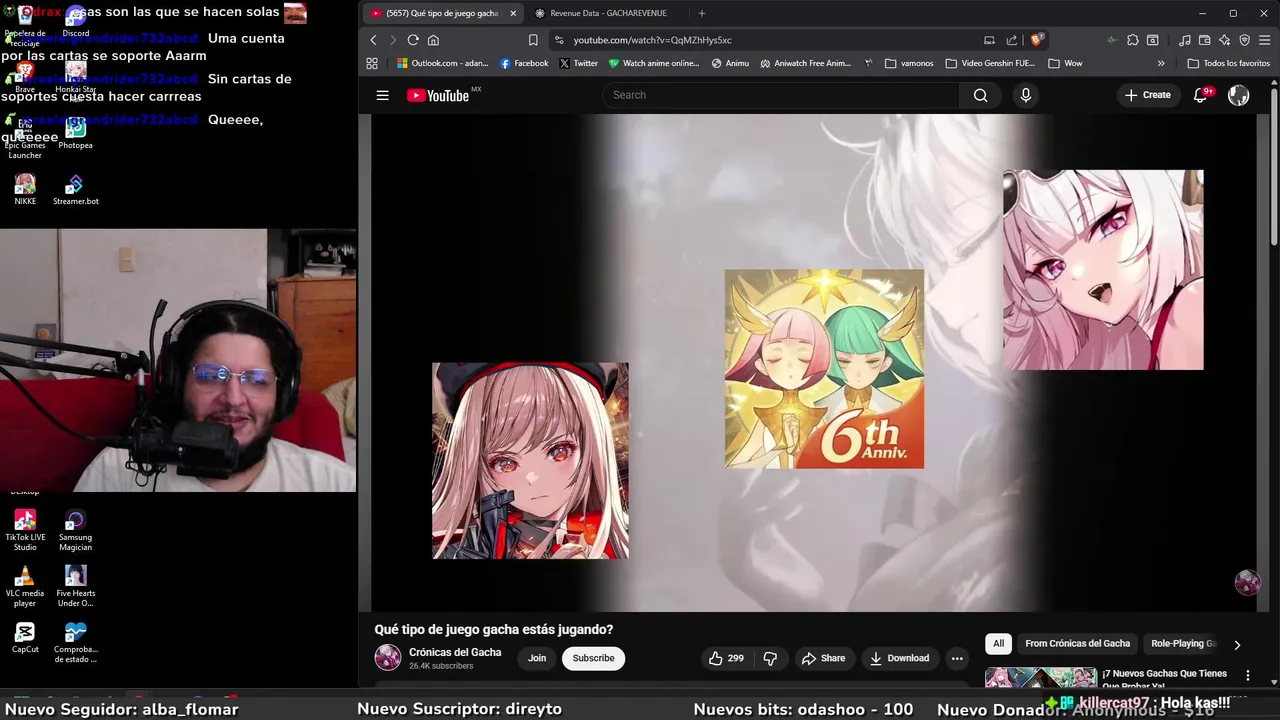Viewport: 1280px width, 720px height.
Task: Open the Brave VPN shield toolbar icon
Action: (1245, 40)
